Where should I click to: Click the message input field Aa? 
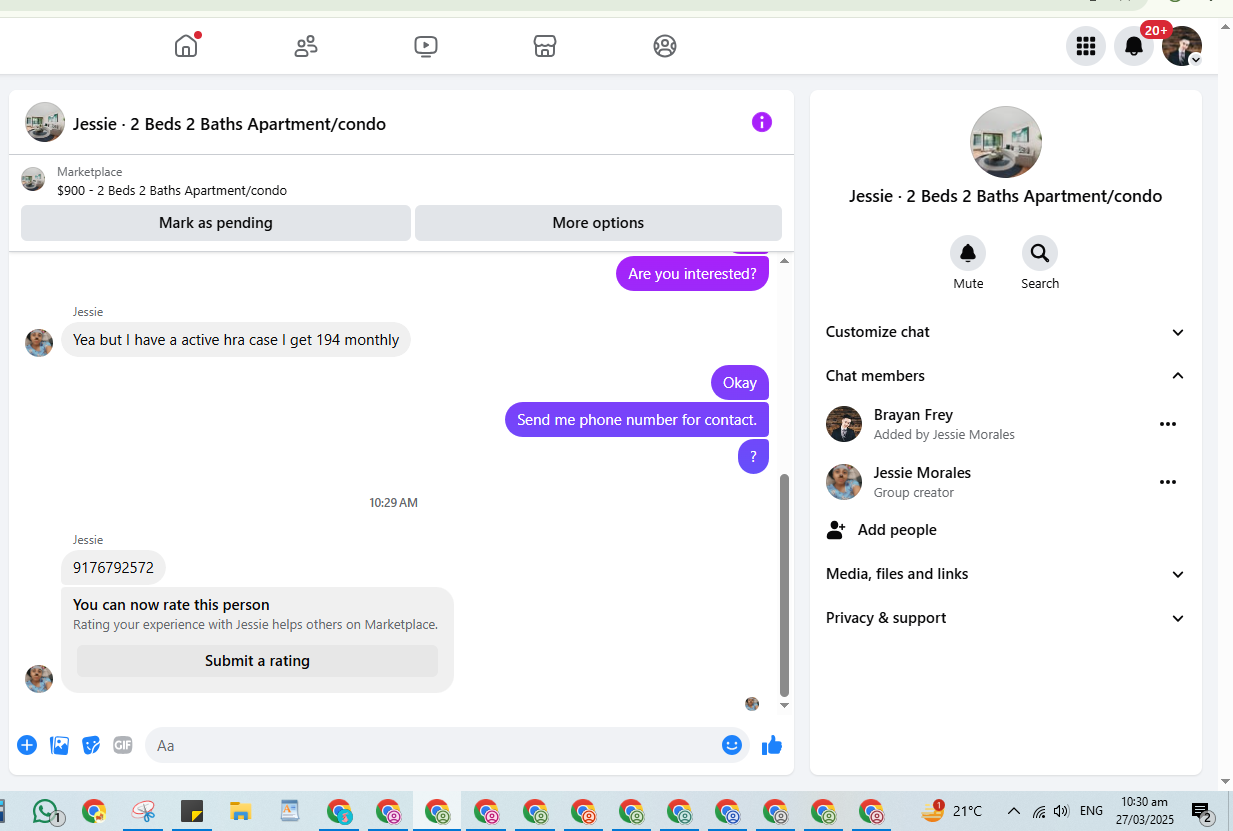point(435,745)
